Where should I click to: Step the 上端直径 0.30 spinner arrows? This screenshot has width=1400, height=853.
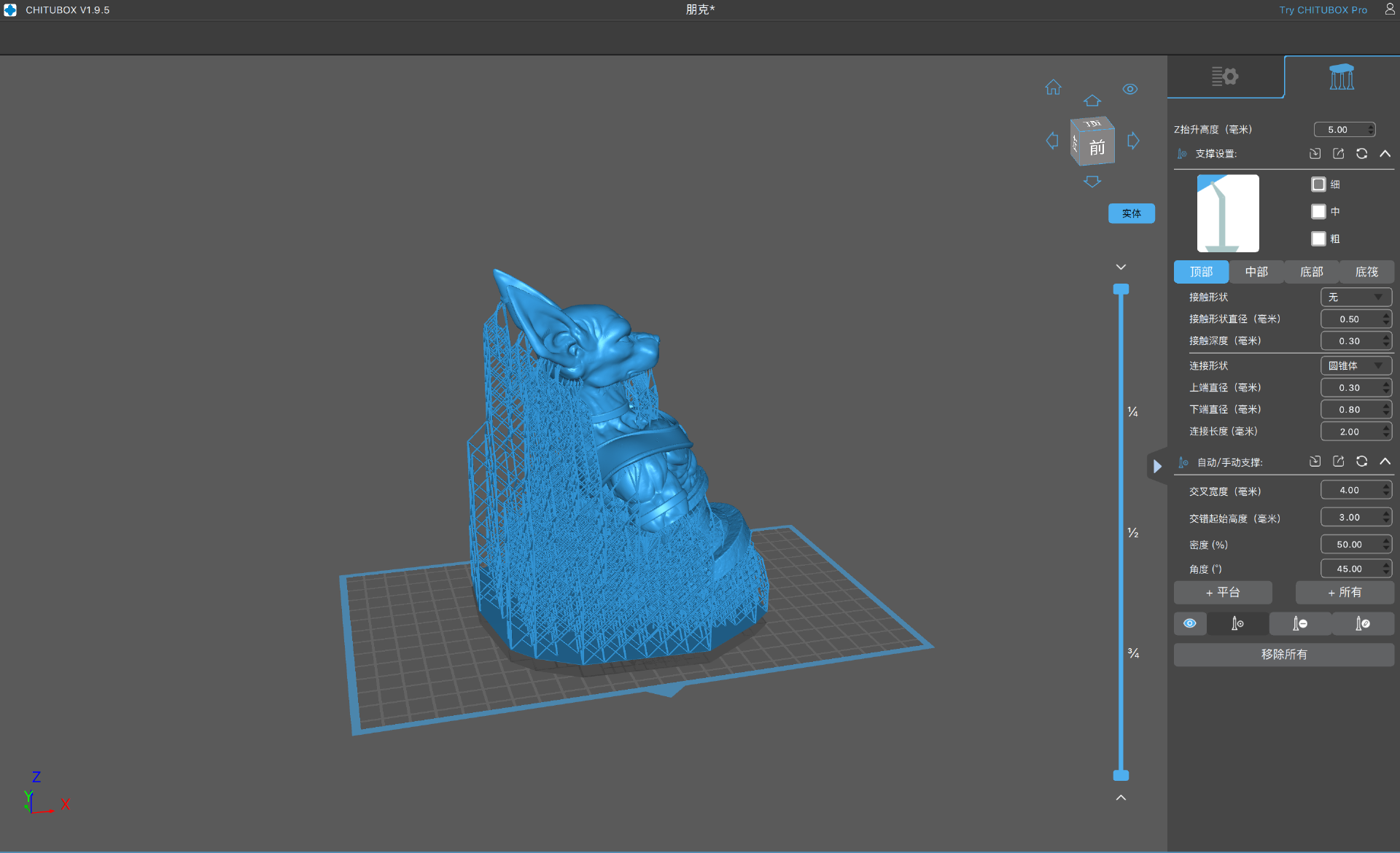[x=1386, y=388]
